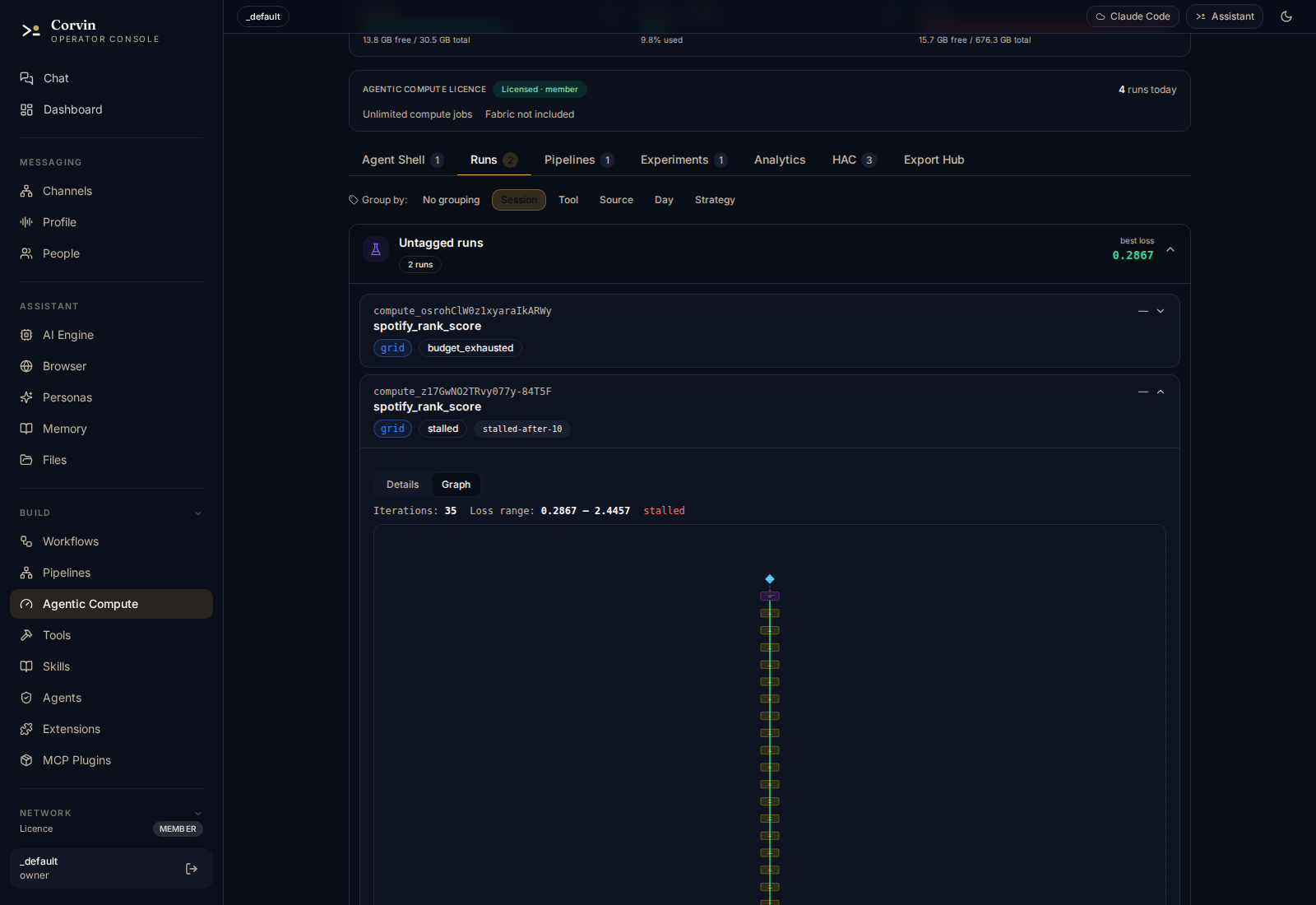Group runs by Source

tap(616, 200)
